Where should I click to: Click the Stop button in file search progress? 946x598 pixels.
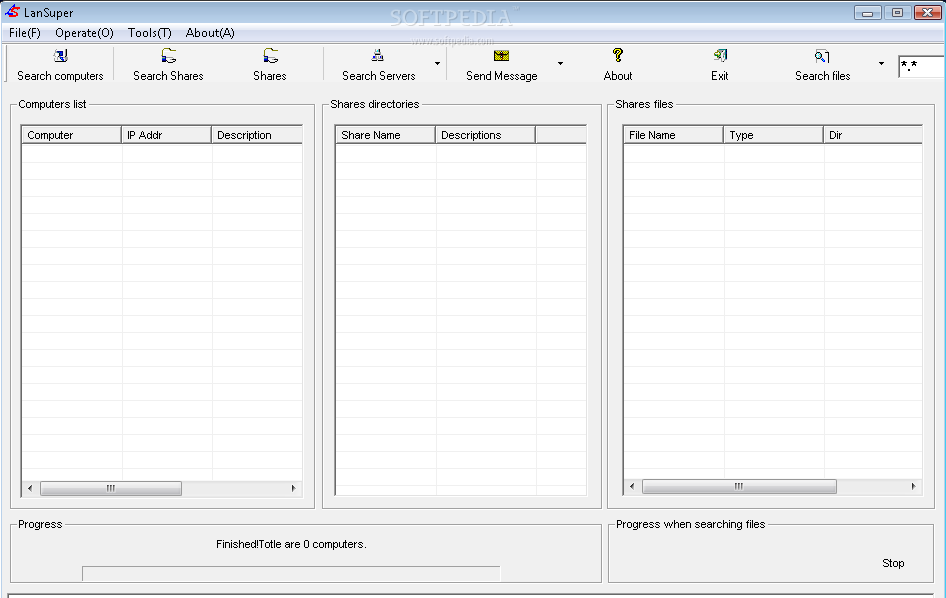(x=893, y=563)
